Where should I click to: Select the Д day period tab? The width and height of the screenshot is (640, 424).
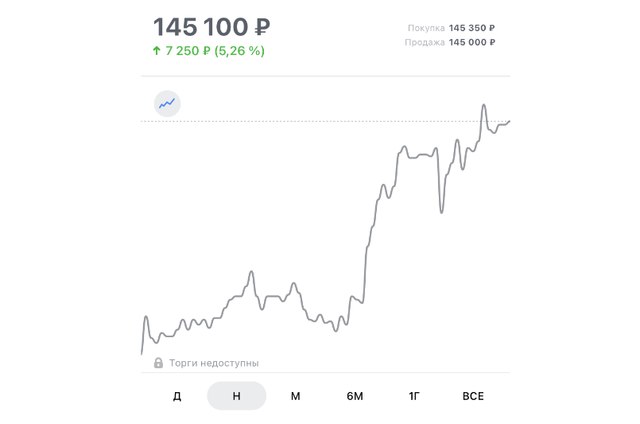pos(177,396)
